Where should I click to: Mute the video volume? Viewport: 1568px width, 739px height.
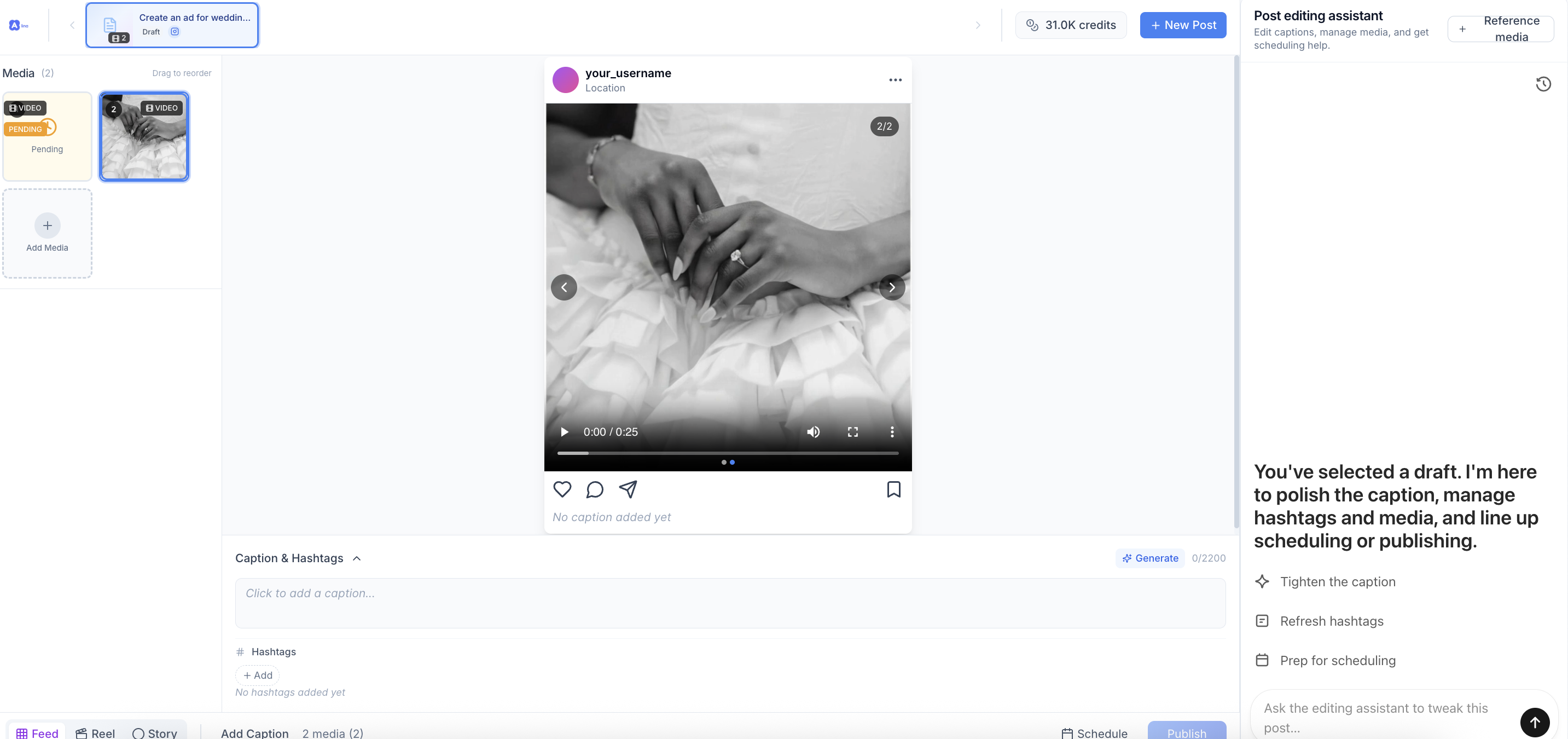pos(813,432)
